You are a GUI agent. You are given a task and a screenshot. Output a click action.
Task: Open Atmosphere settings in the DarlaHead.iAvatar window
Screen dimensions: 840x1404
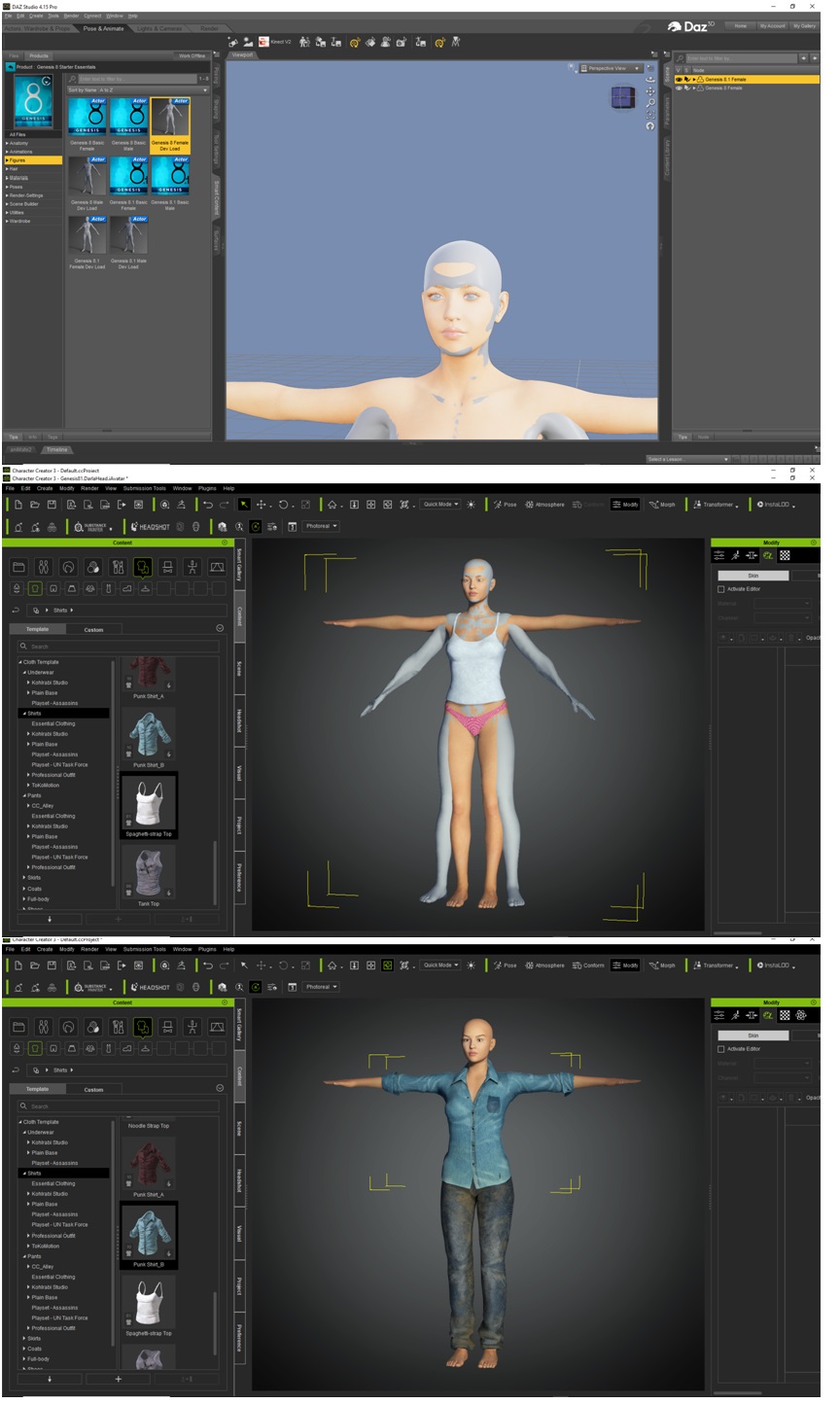click(544, 505)
